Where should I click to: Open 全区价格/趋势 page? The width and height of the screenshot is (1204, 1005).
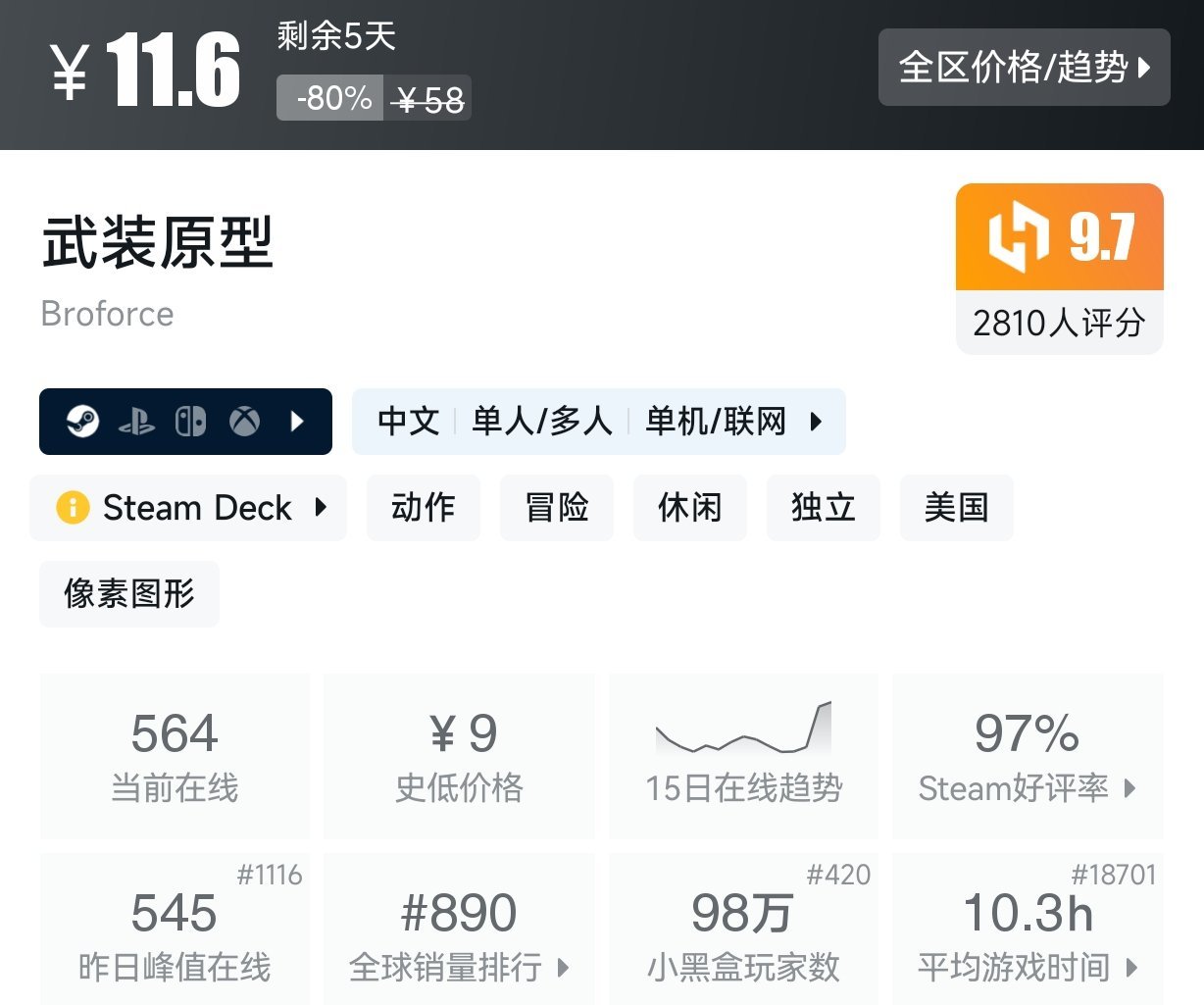point(1024,69)
